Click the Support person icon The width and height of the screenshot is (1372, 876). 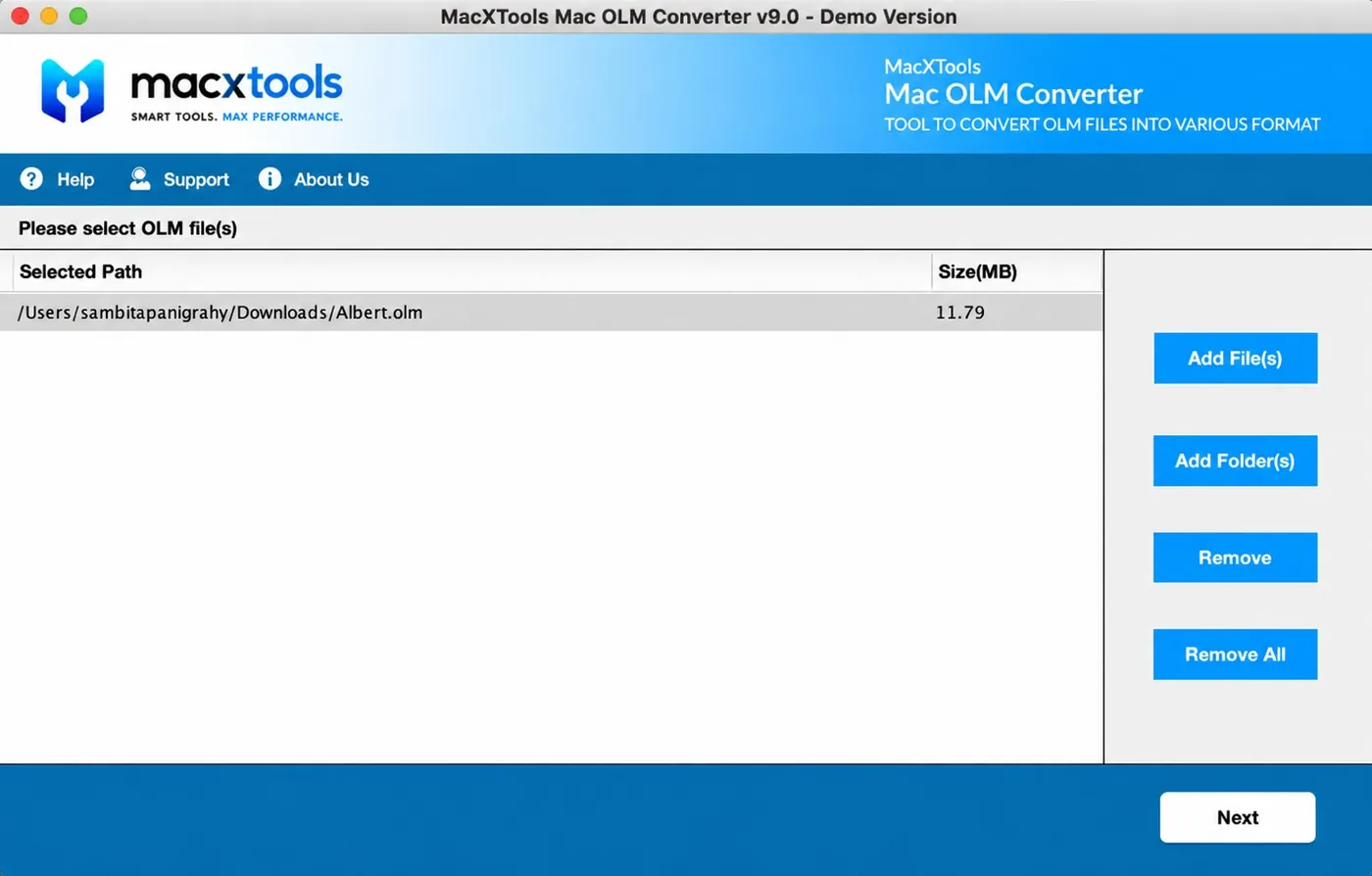tap(140, 178)
